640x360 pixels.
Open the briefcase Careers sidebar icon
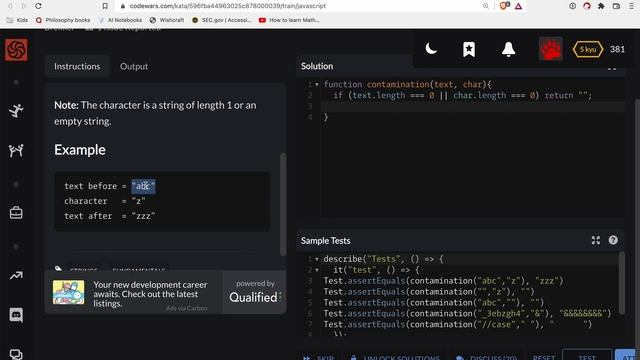pos(16,213)
